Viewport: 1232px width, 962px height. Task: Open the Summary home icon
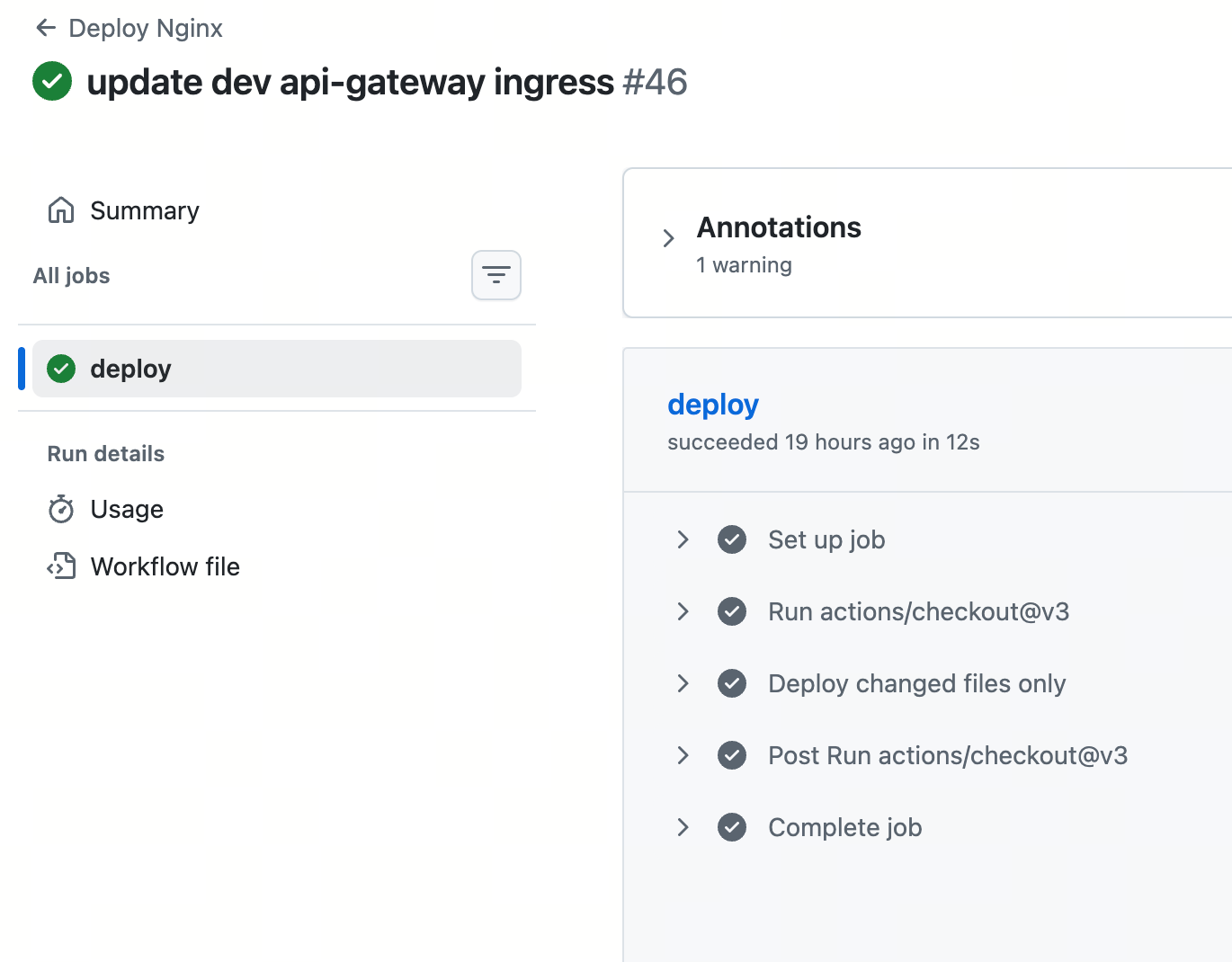pos(61,210)
